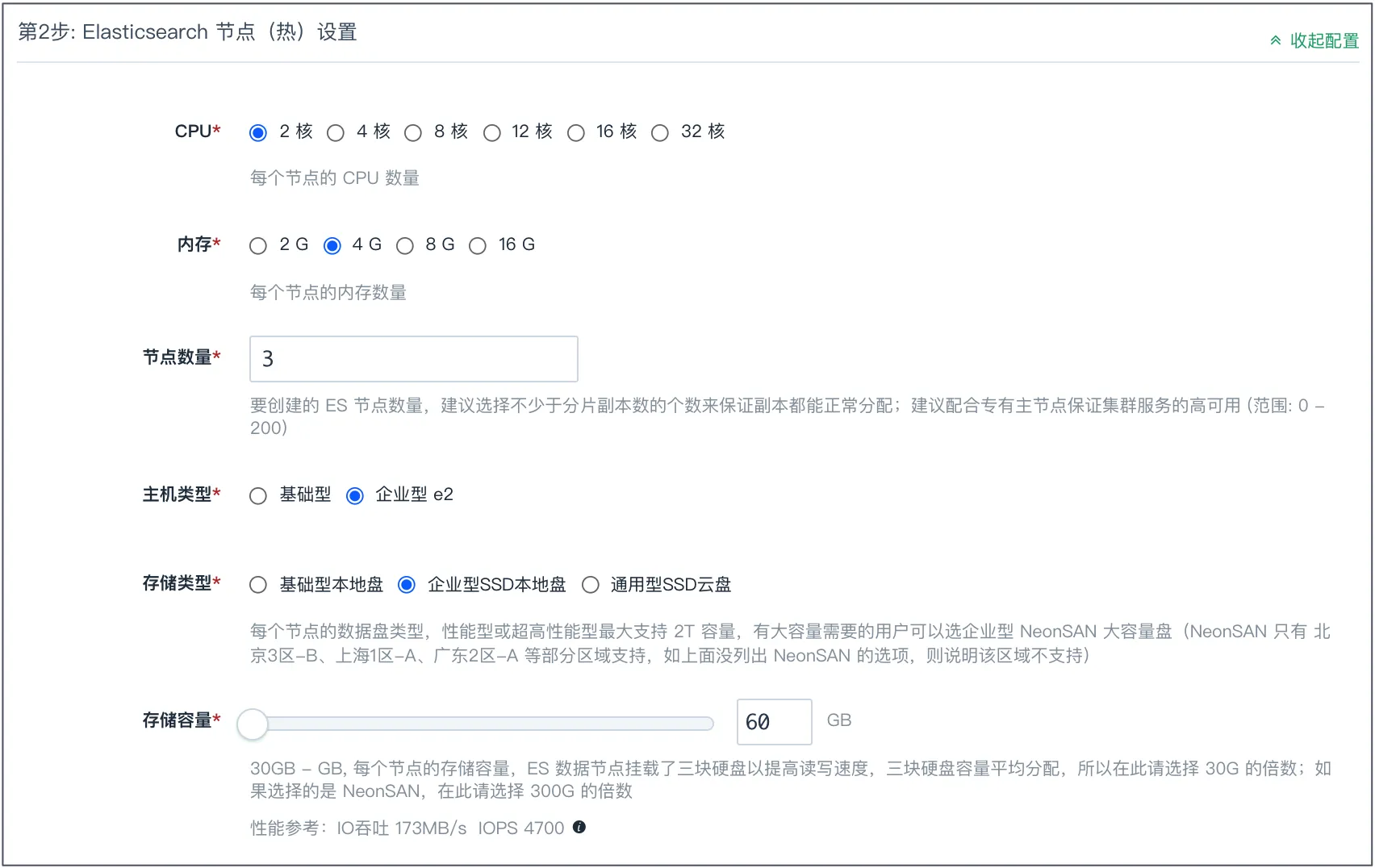Image resolution: width=1375 pixels, height=868 pixels.
Task: Select 2 G memory option
Action: tap(258, 245)
